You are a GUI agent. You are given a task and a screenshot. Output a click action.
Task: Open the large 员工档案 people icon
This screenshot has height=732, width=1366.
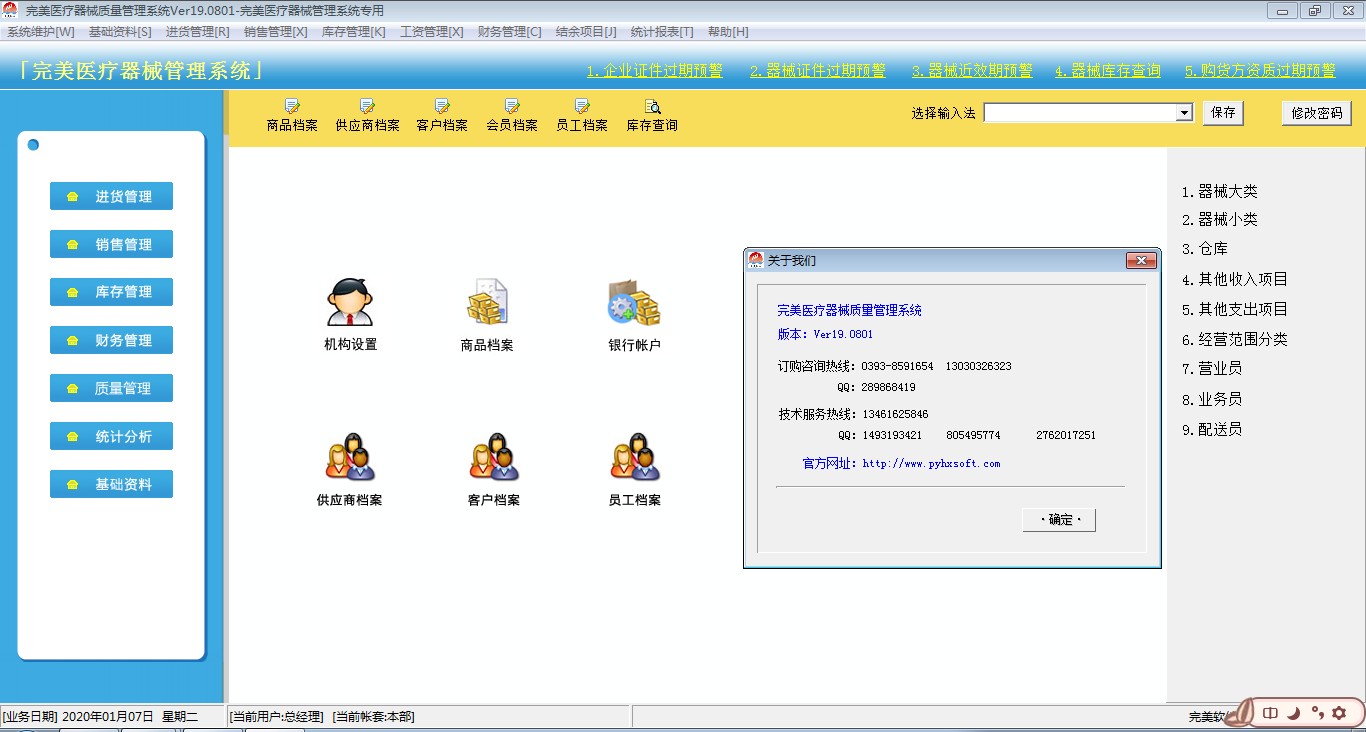[634, 458]
